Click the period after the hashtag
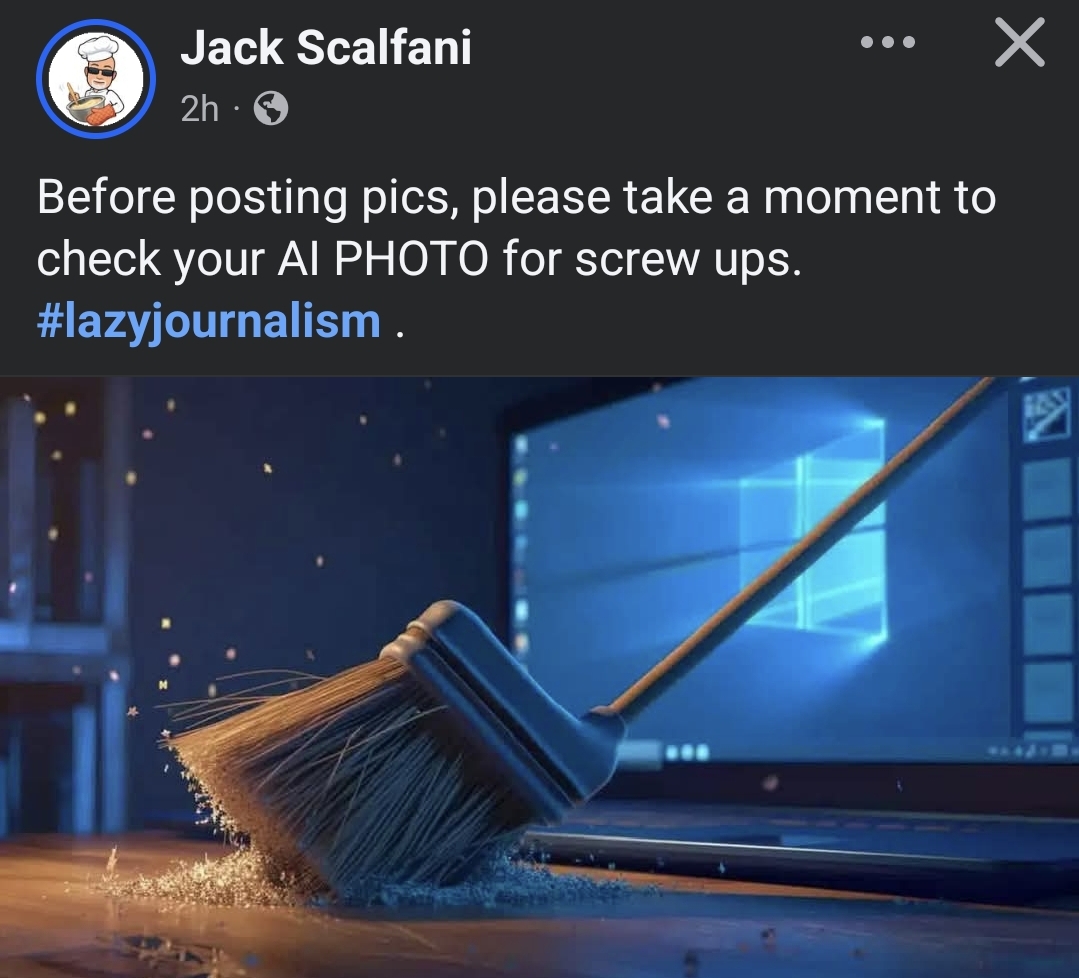 point(399,334)
